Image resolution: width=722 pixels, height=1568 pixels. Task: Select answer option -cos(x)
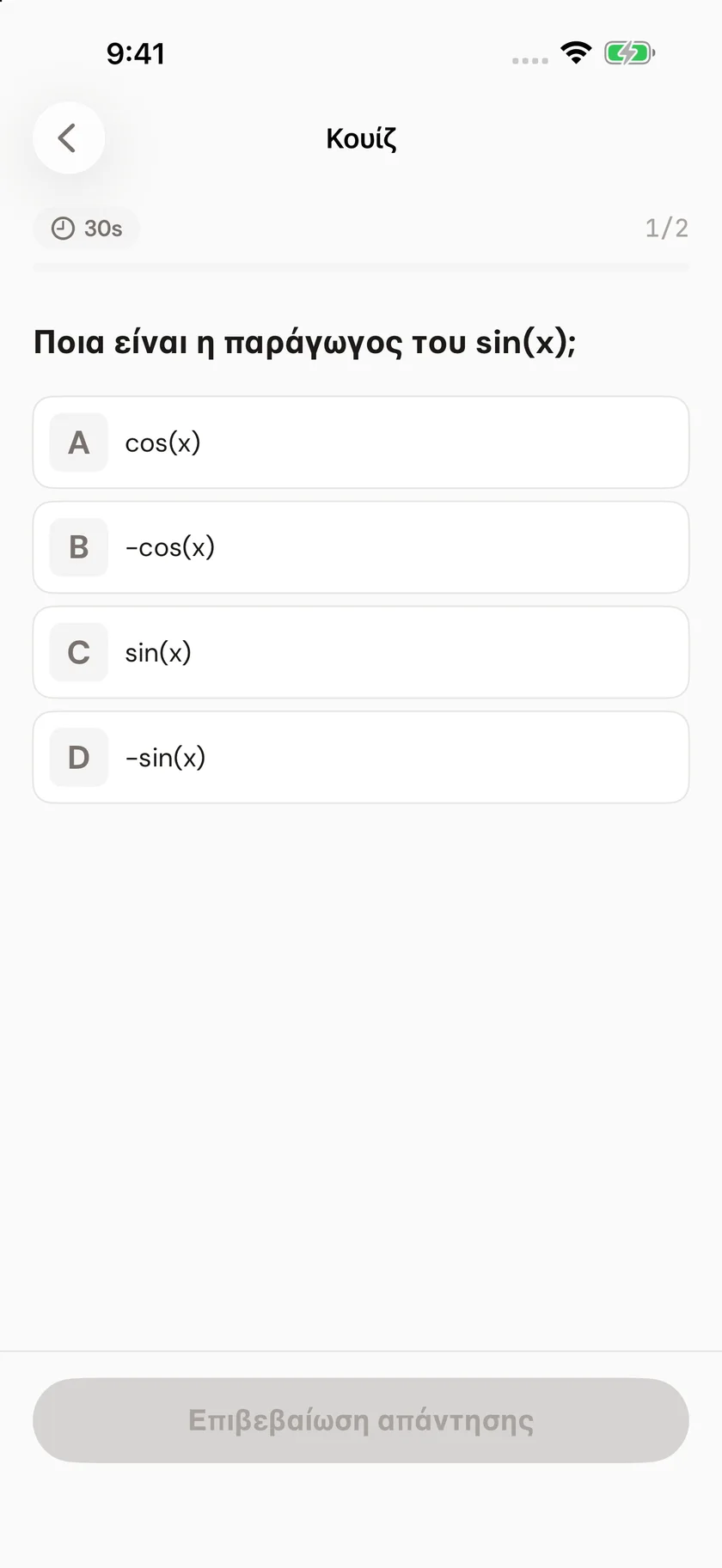pyautogui.click(x=361, y=547)
